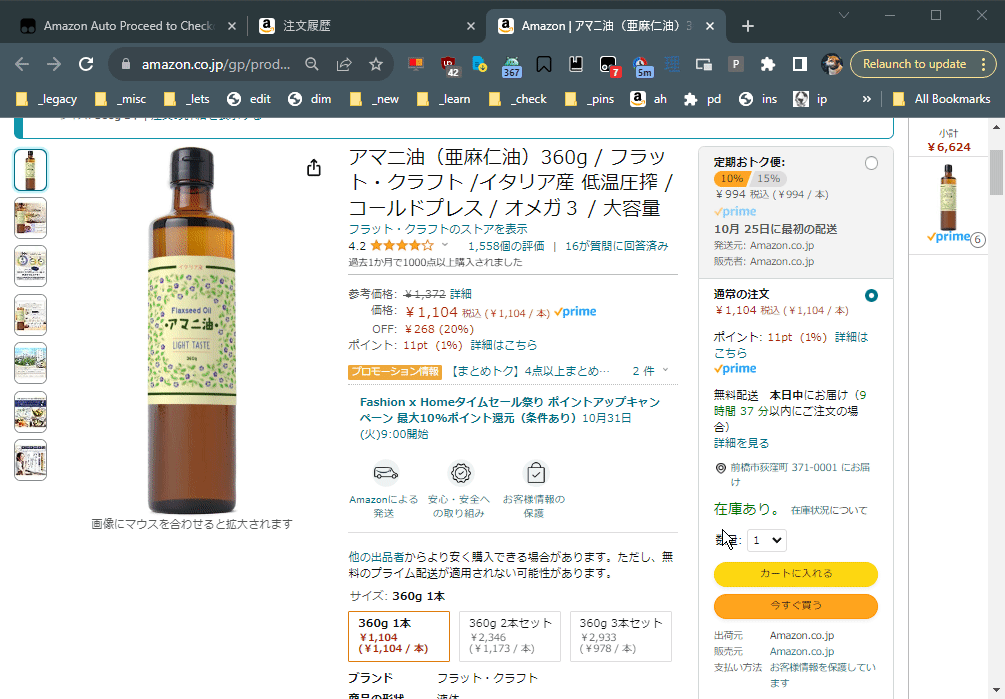Image resolution: width=1005 pixels, height=699 pixels.
Task: Open the All Bookmarks folder
Action: (942, 99)
